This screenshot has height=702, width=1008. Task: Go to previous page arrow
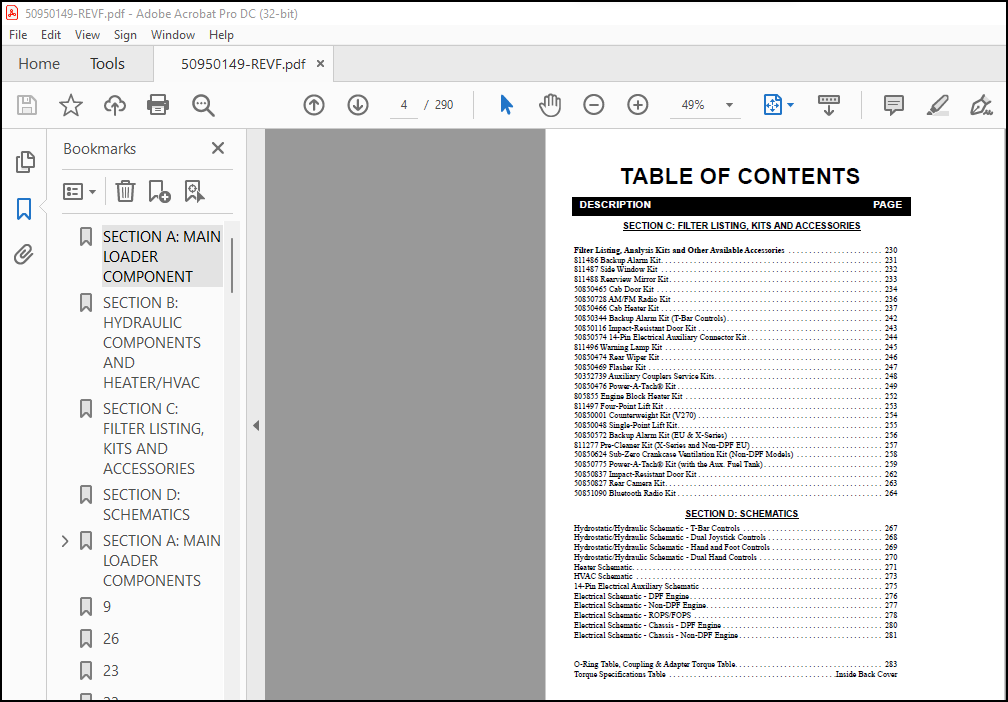(314, 105)
